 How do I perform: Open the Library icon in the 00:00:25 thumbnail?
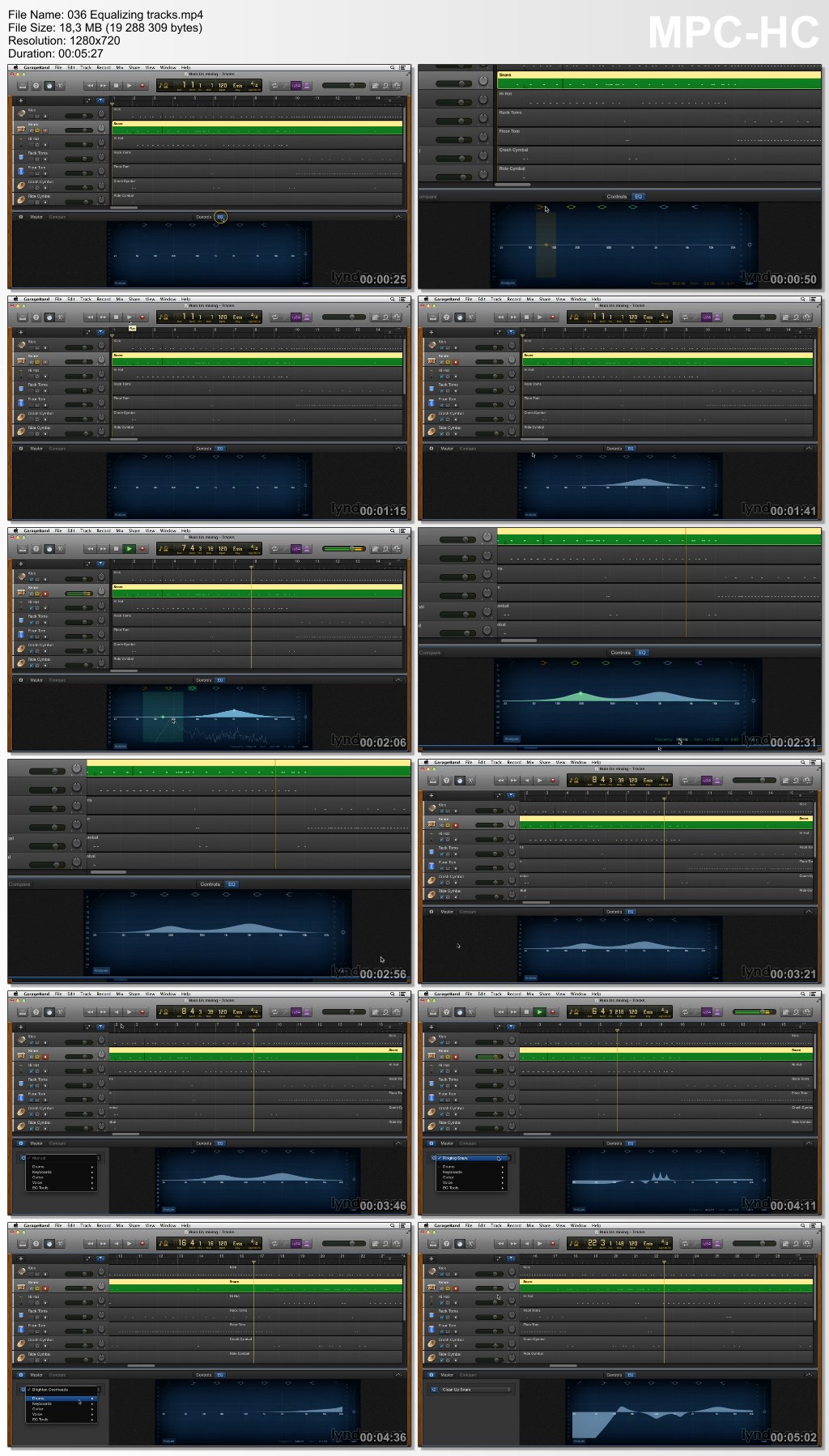tap(23, 85)
